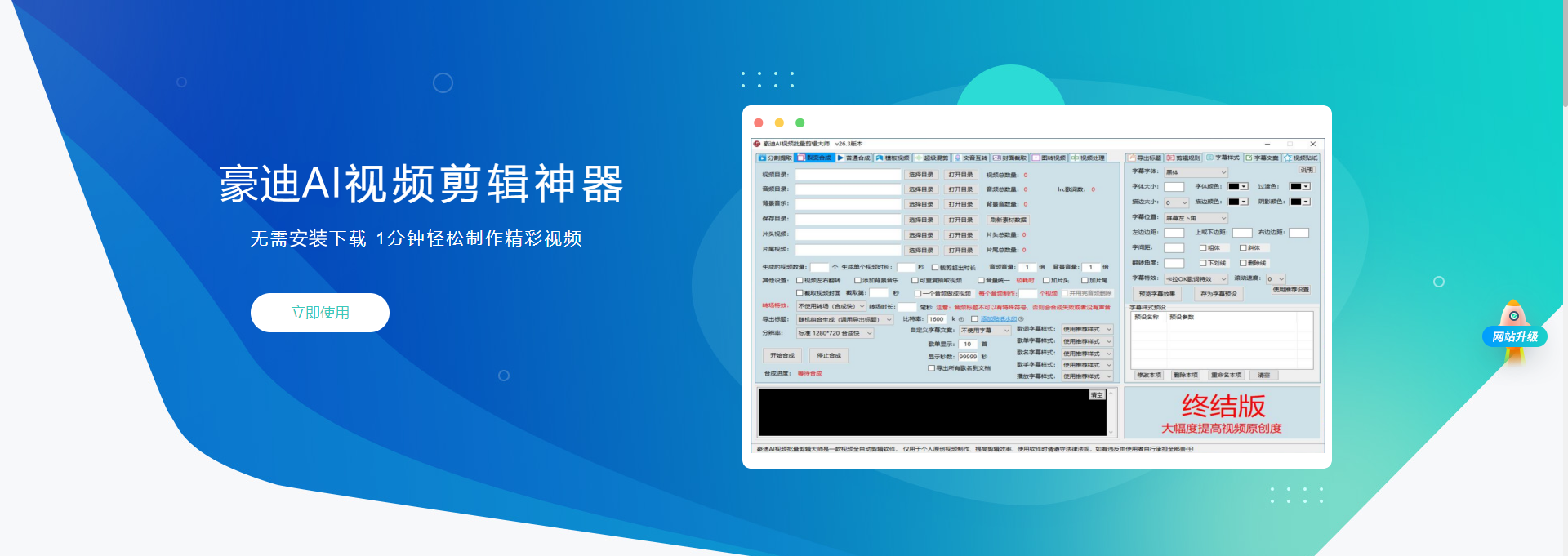
Task: Click the help icon after 添加贴纸水印
Action: (1021, 319)
